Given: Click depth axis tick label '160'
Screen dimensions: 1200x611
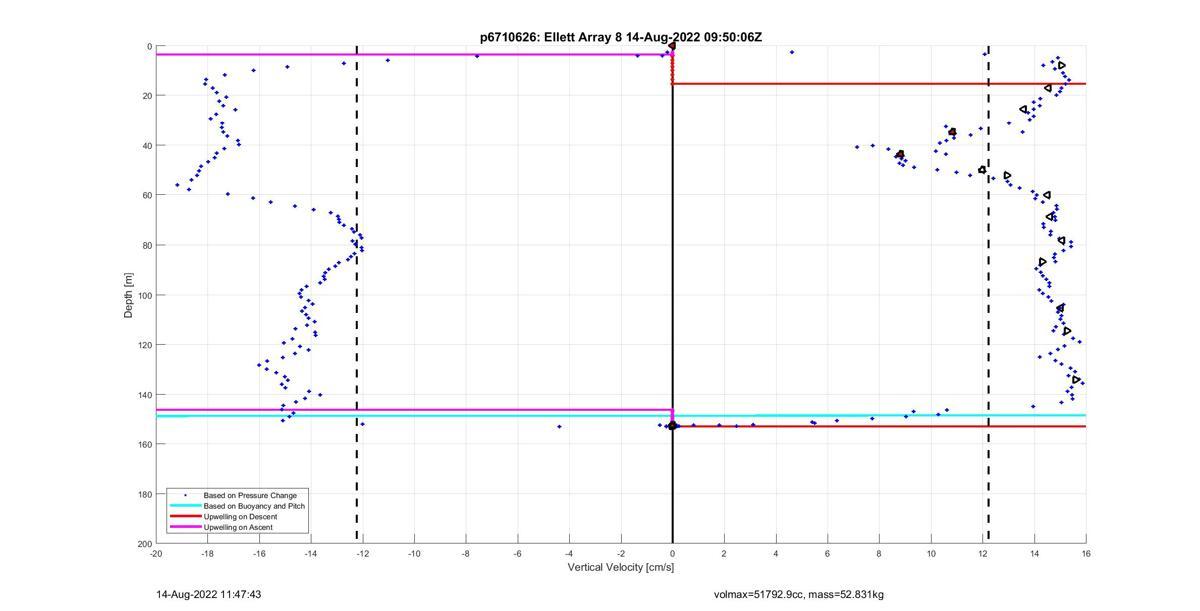Looking at the screenshot, I should [145, 444].
